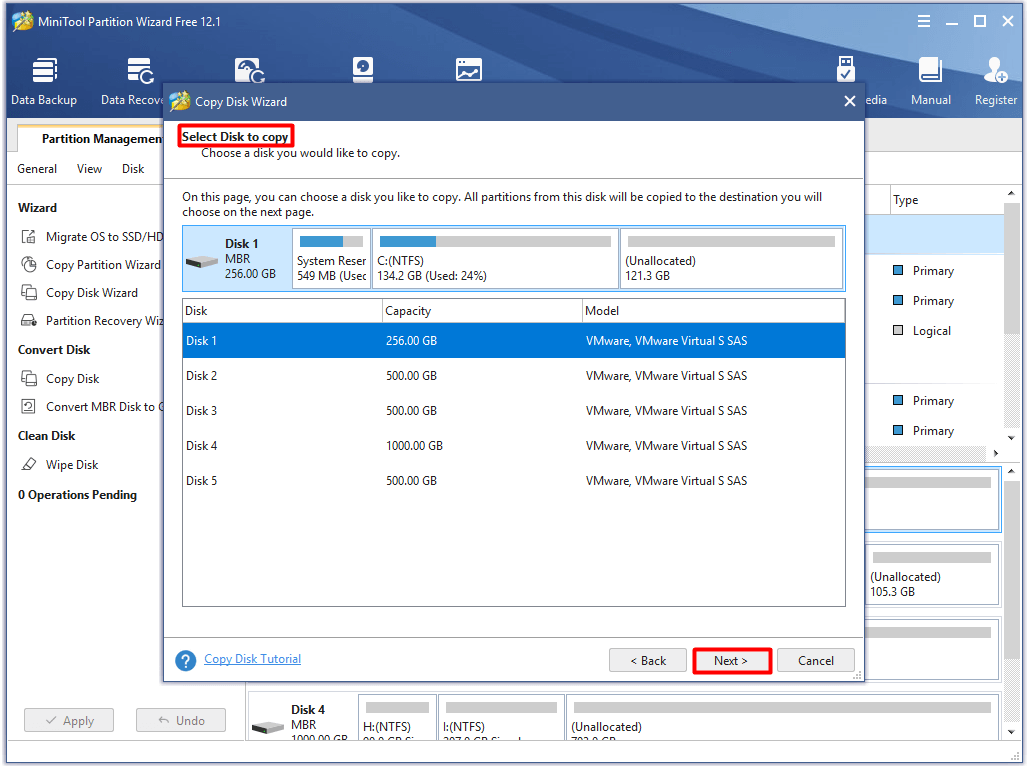This screenshot has height=766, width=1028.
Task: Click the scroll-down arrow of the partition list
Action: coord(1011,437)
